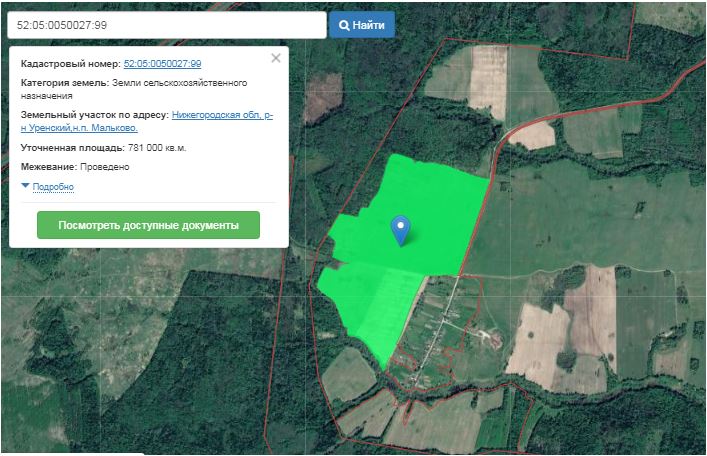The height and width of the screenshot is (456, 707).
Task: Expand the Подробно details section
Action: [53, 187]
